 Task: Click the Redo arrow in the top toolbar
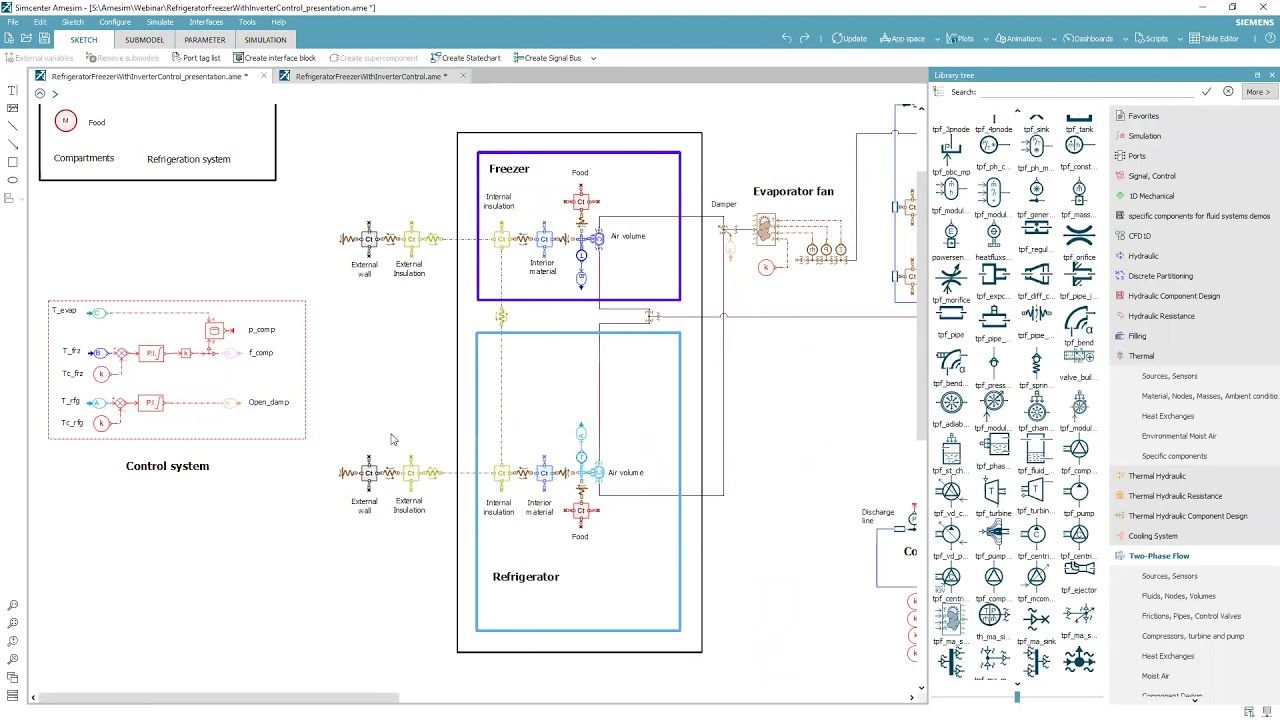pyautogui.click(x=805, y=39)
